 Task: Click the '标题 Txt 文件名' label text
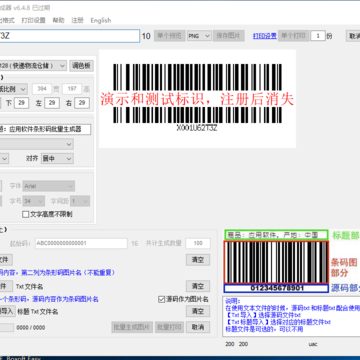pos(37,311)
